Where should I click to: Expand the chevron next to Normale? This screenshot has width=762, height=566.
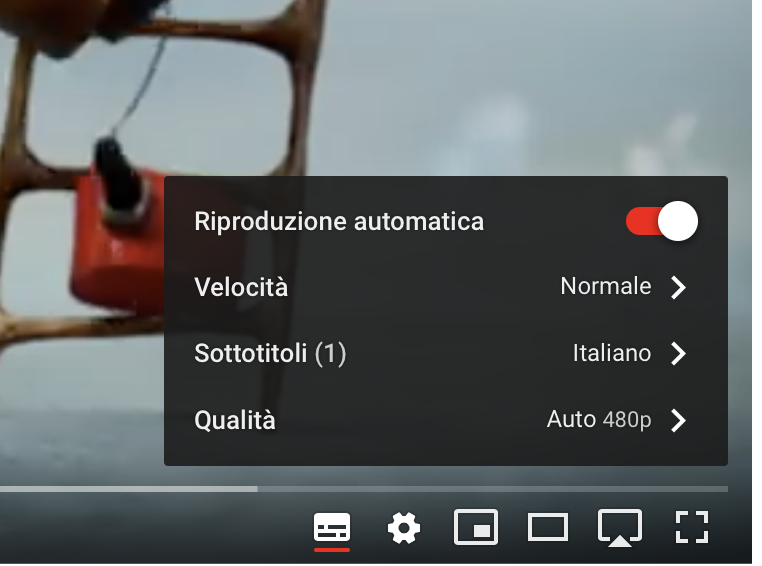click(678, 287)
